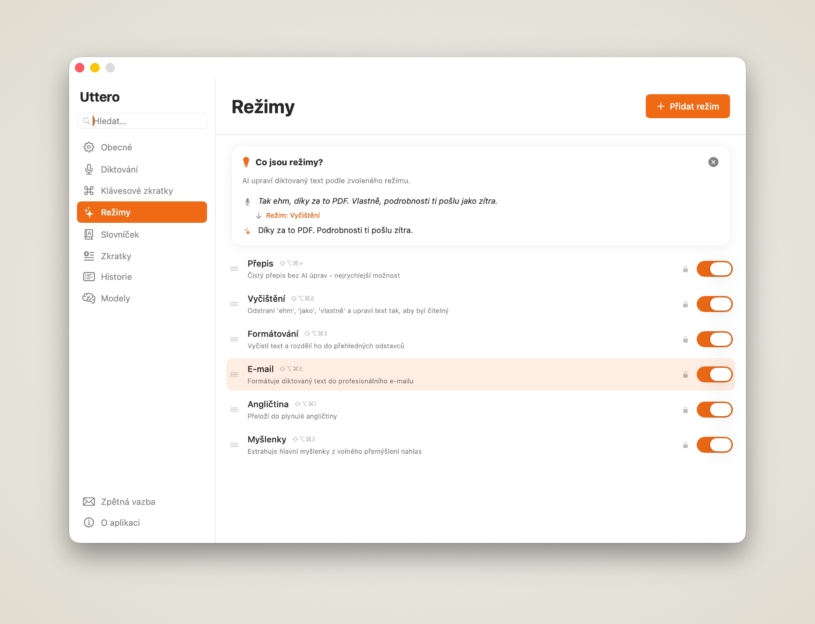Viewport: 815px width, 624px height.
Task: Toggle the Myšlenky mode switch
Action: (714, 445)
